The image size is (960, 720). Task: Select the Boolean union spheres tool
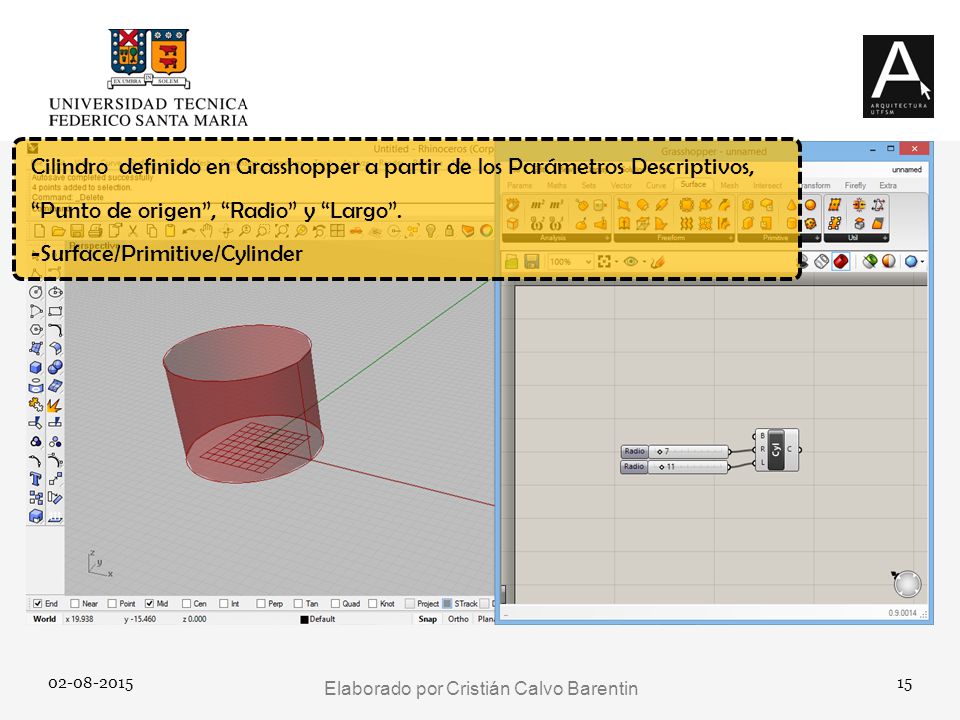pos(55,367)
